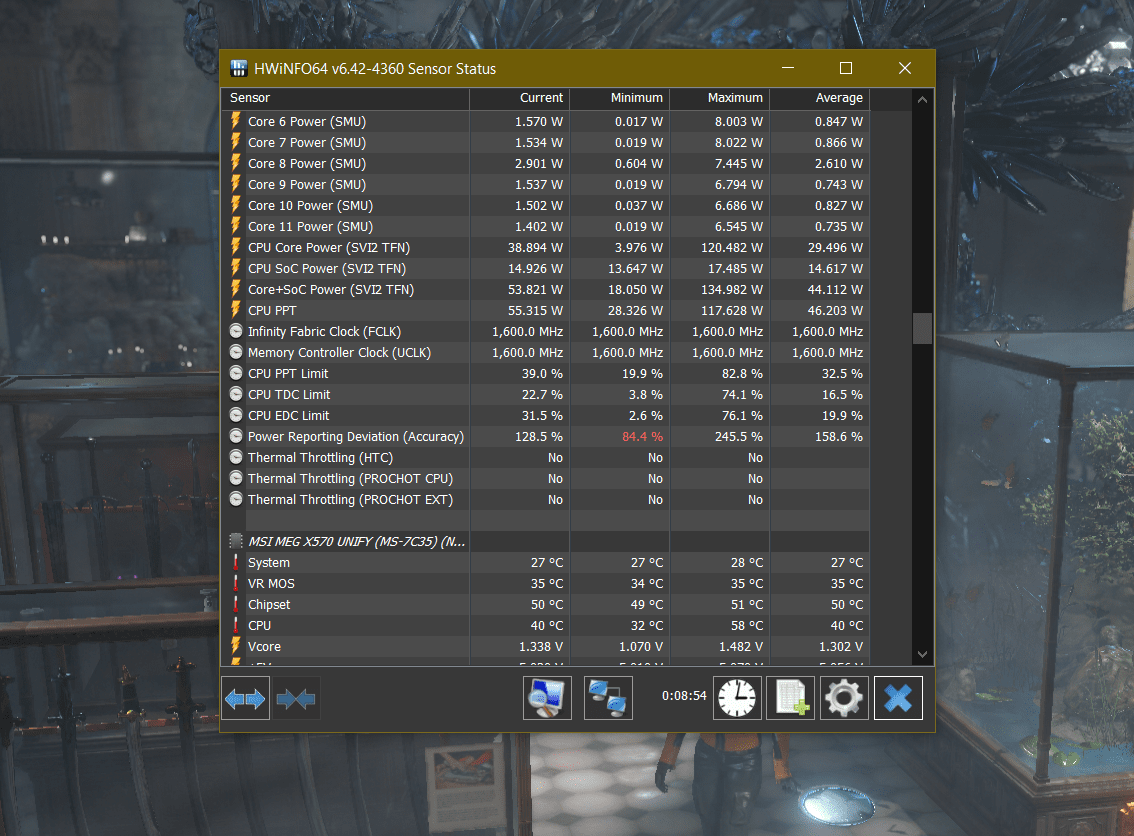Select the Core 10 Power (SMU) row

tap(545, 205)
